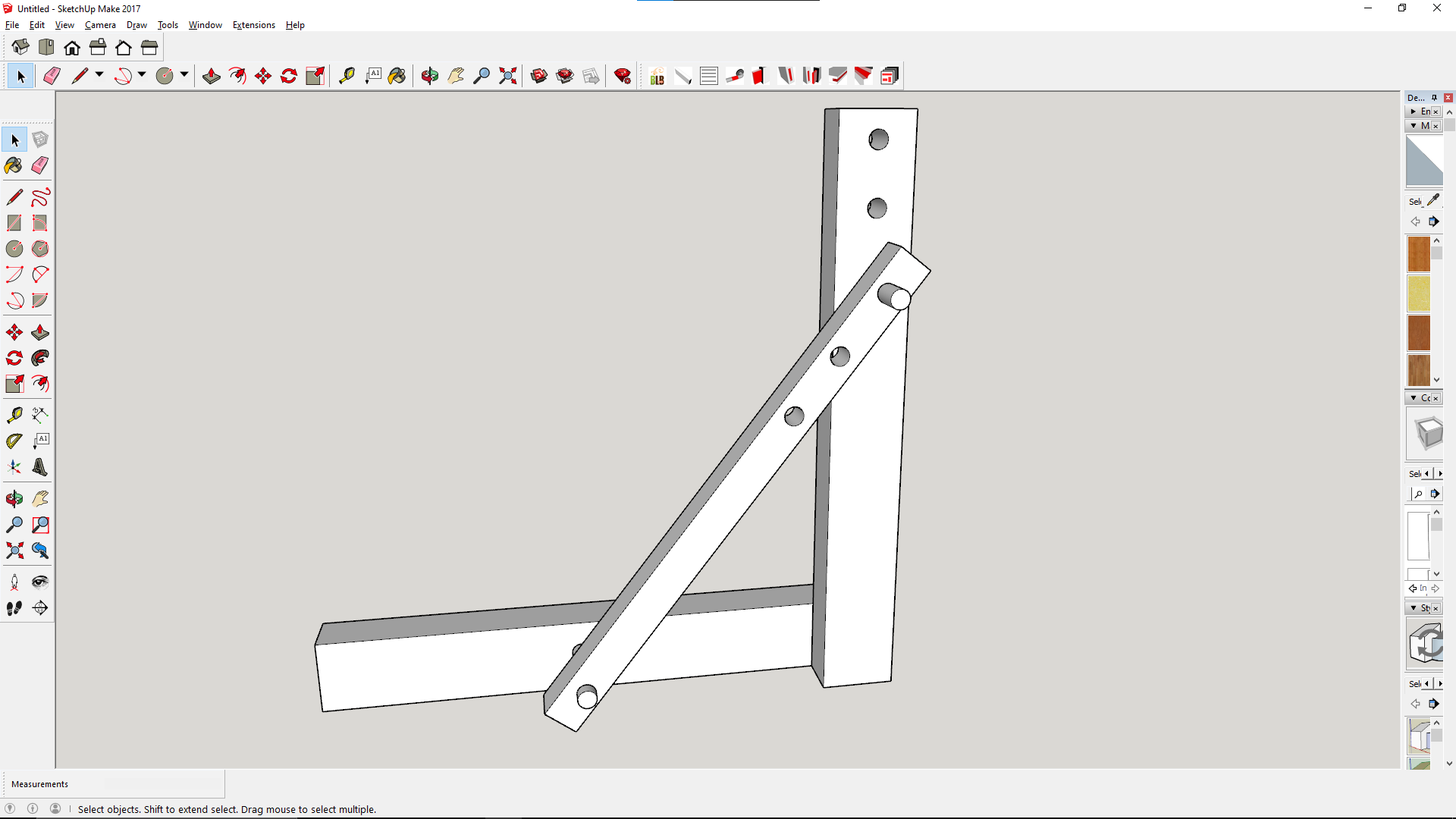Activate the Walk footprints tool
The image size is (1456, 819).
coord(14,608)
